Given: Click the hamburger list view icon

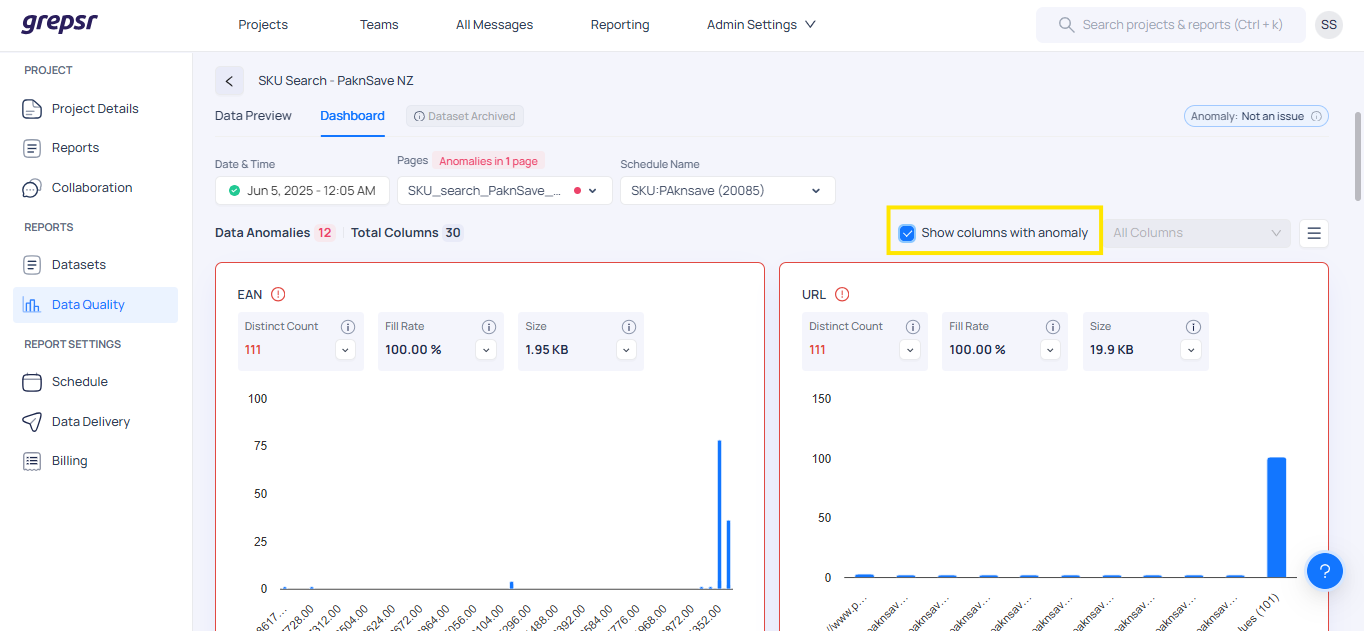Looking at the screenshot, I should click(1314, 233).
